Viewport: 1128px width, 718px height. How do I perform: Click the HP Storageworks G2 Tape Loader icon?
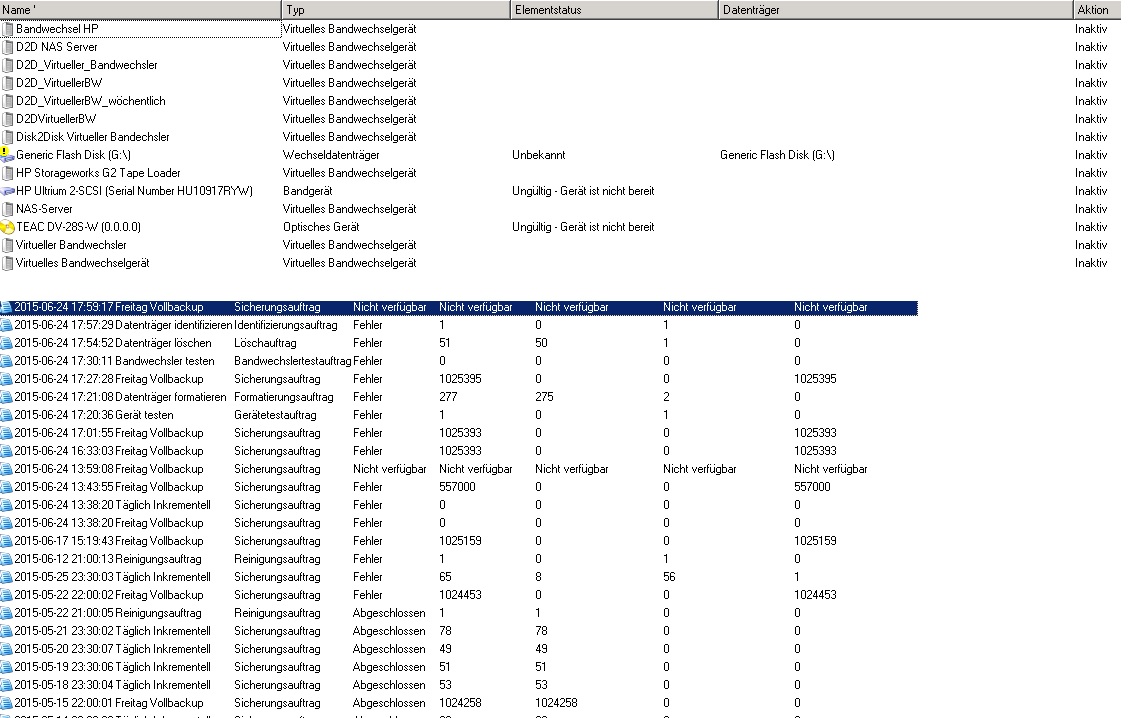tap(8, 173)
